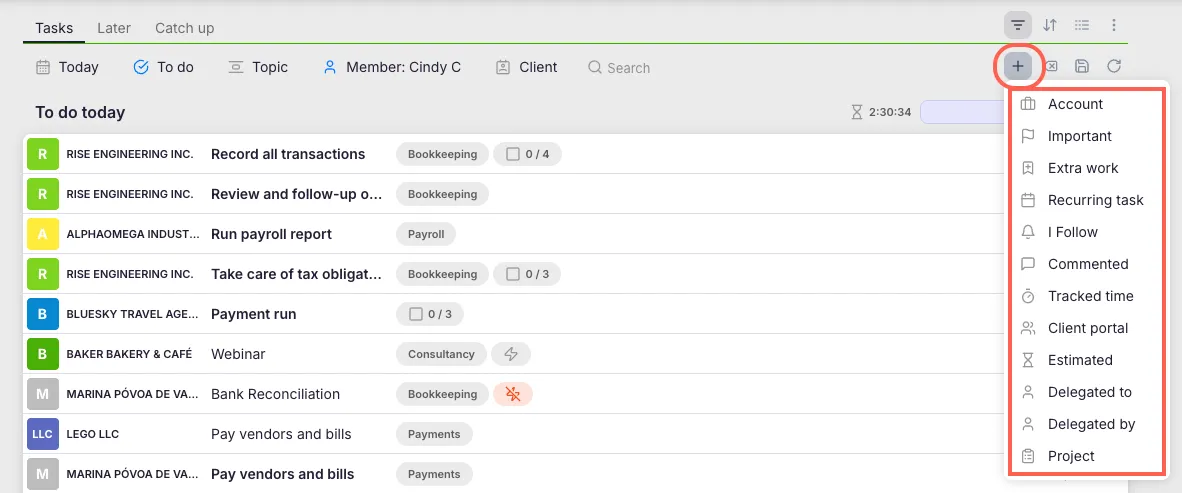
Task: Click the save filter floppy icon
Action: pos(1082,67)
